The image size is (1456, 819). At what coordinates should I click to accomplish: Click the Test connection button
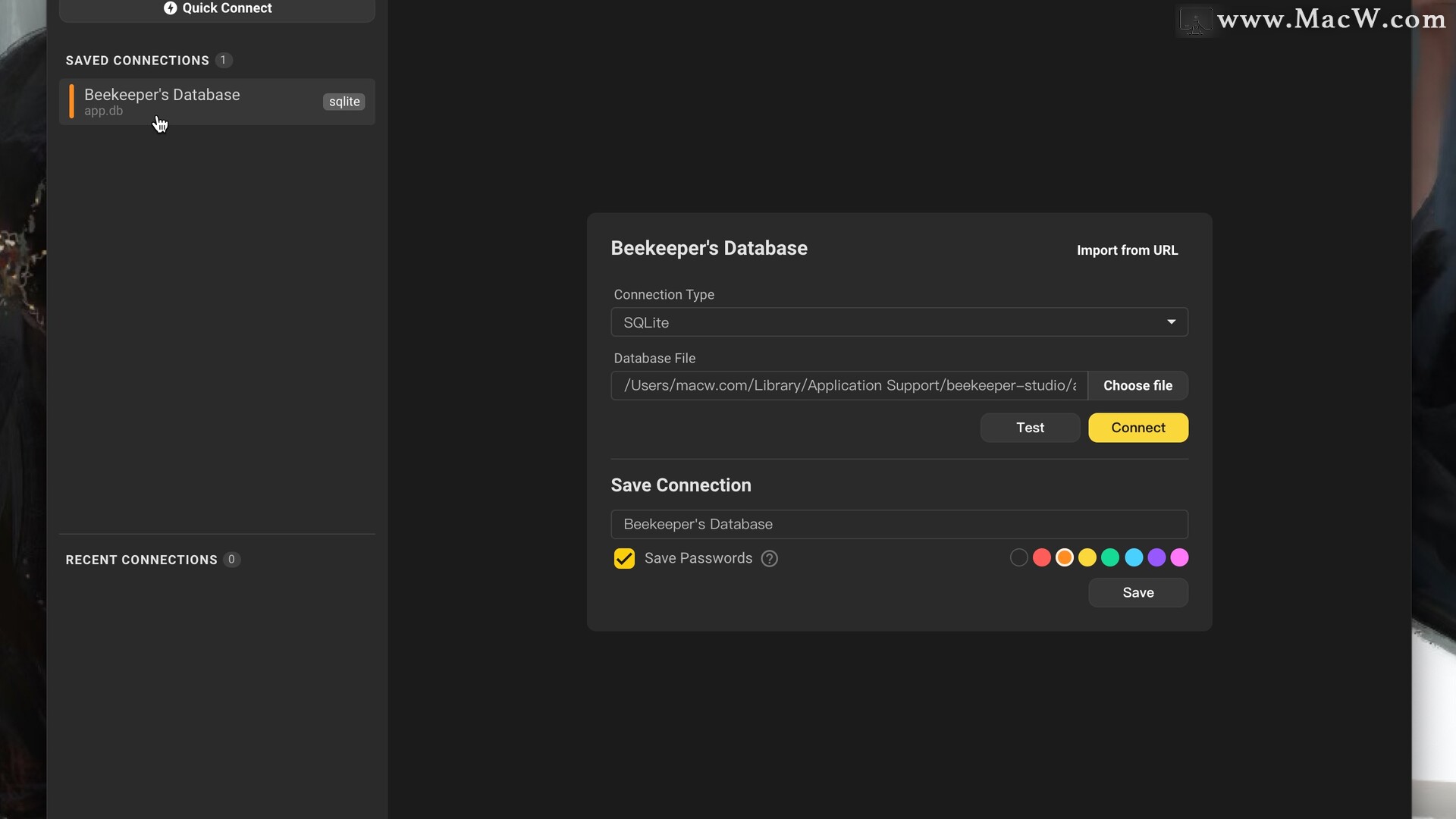pyautogui.click(x=1030, y=427)
